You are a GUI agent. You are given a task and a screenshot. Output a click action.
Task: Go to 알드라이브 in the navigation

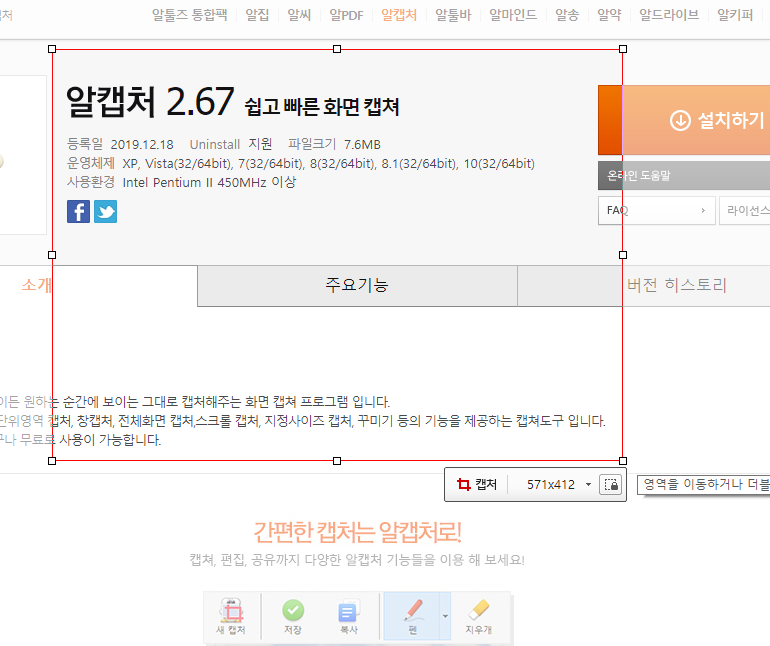[669, 15]
